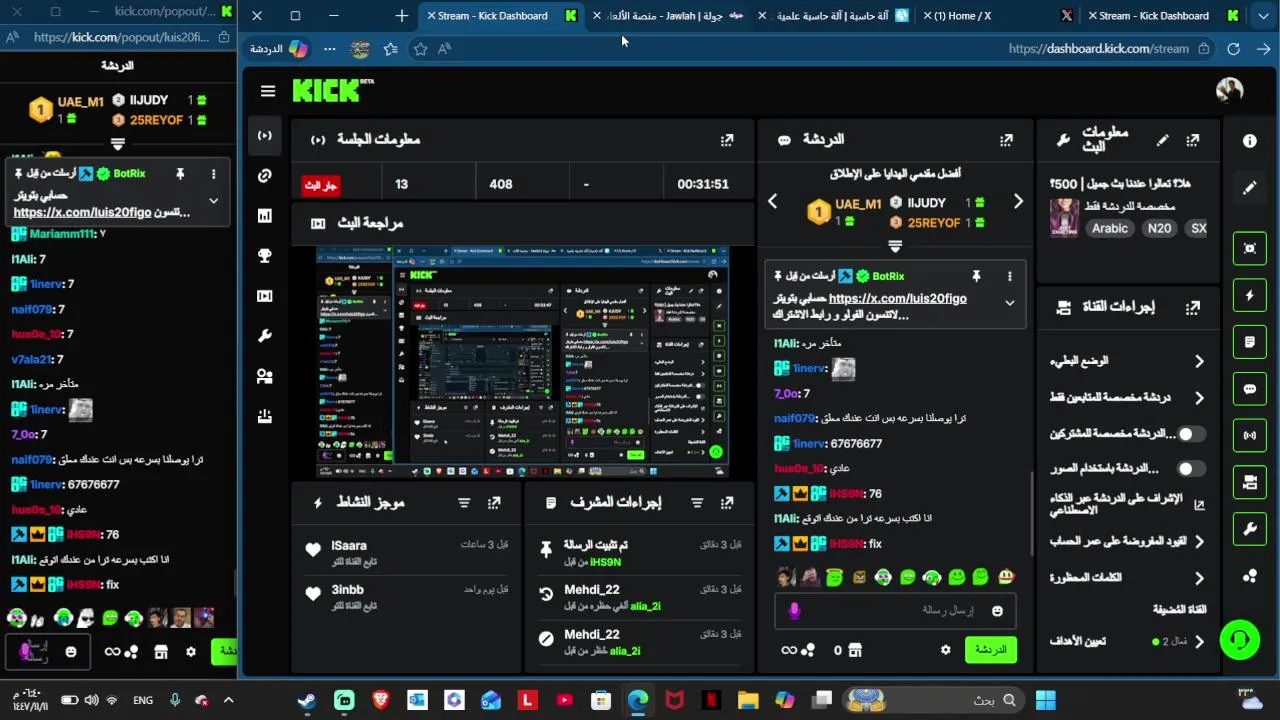1280x720 pixels.
Task: Collapse the gift leaderboard in dashboard chat
Action: 895,245
